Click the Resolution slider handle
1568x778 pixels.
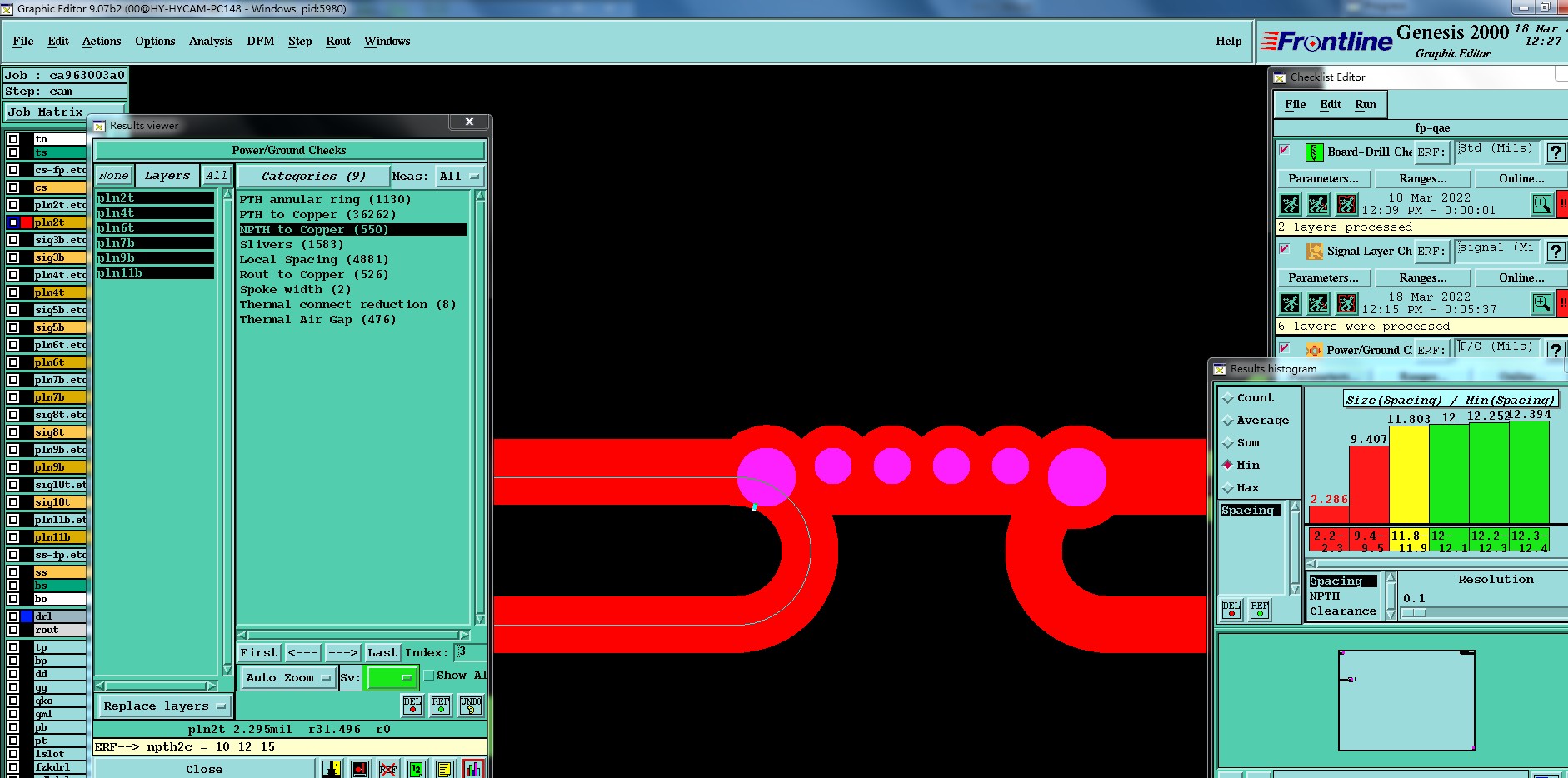pos(1414,613)
